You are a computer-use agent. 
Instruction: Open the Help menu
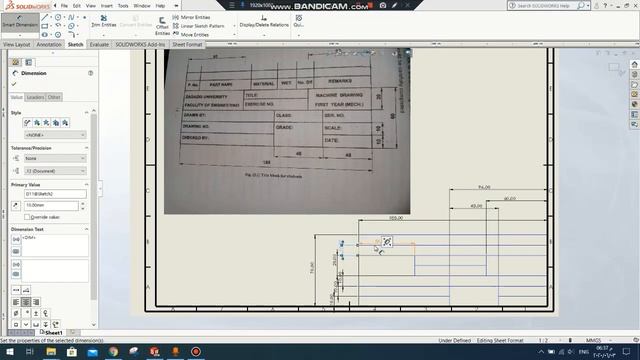[160, 6]
